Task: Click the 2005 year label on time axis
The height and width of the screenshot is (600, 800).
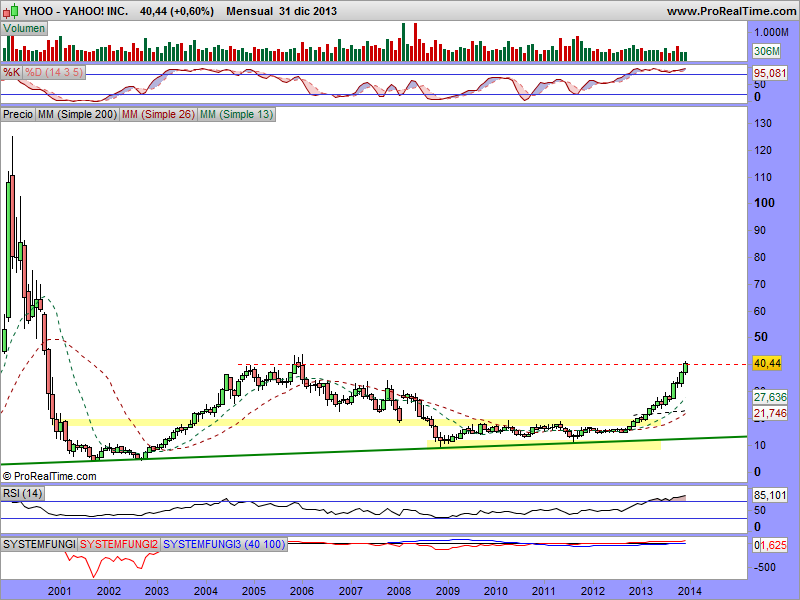Action: pos(254,591)
